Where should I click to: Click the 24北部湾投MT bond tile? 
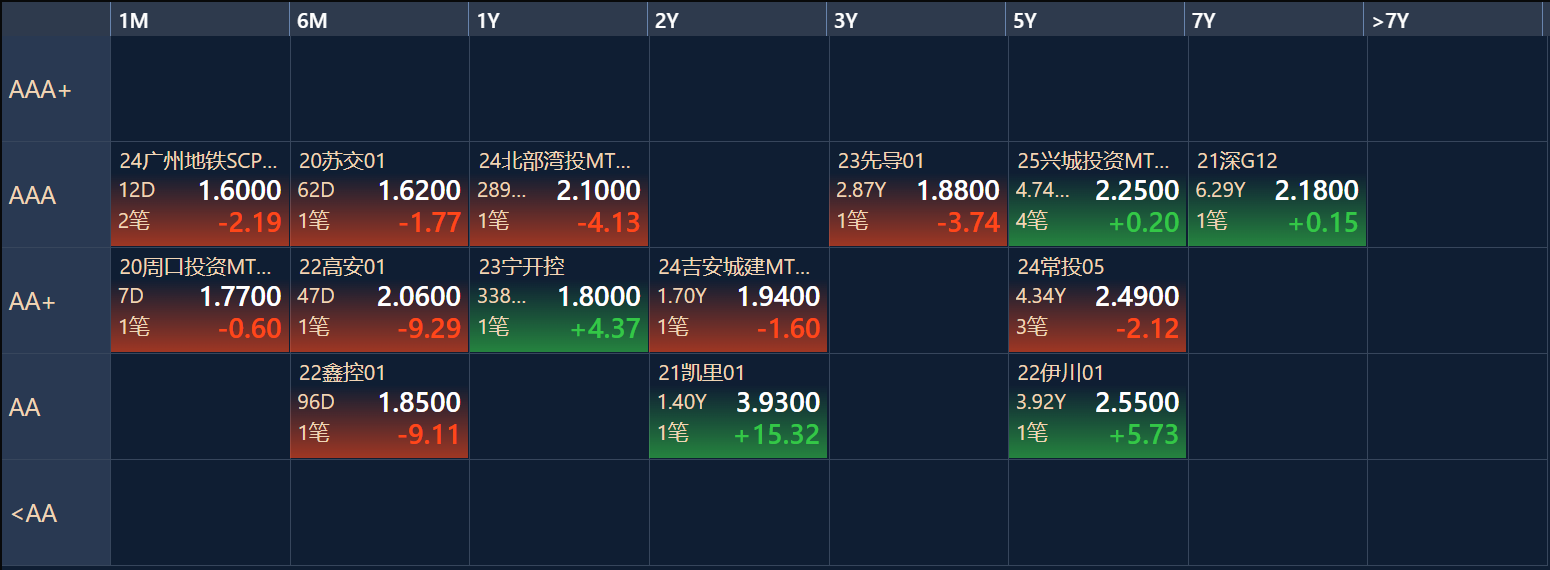point(558,194)
